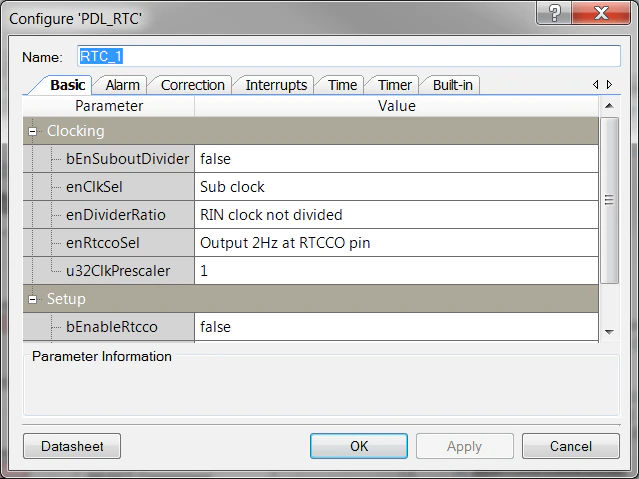Click the scrollbar down arrow
639x479 pixels.
(x=609, y=331)
